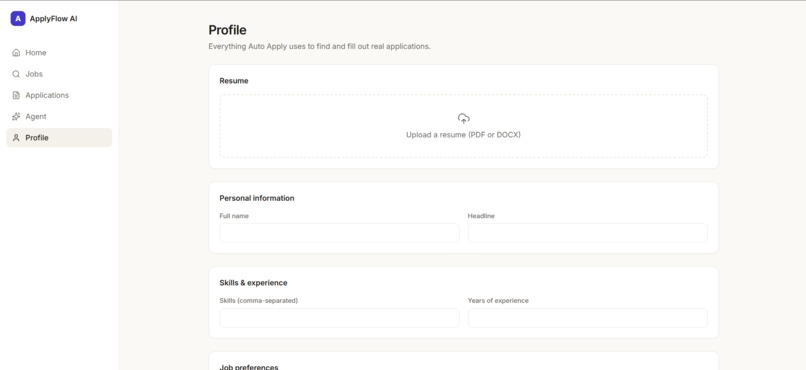The image size is (806, 370).
Task: Click the "Full name" field label
Action: (234, 216)
